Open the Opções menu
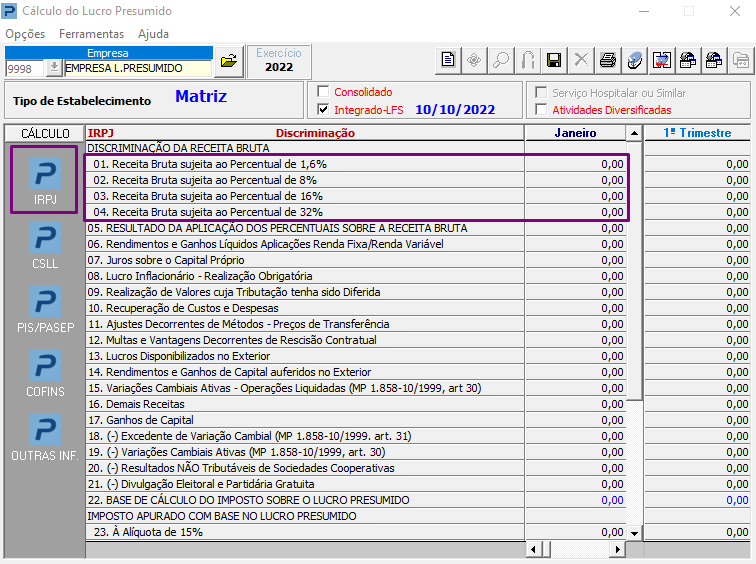 [25, 34]
